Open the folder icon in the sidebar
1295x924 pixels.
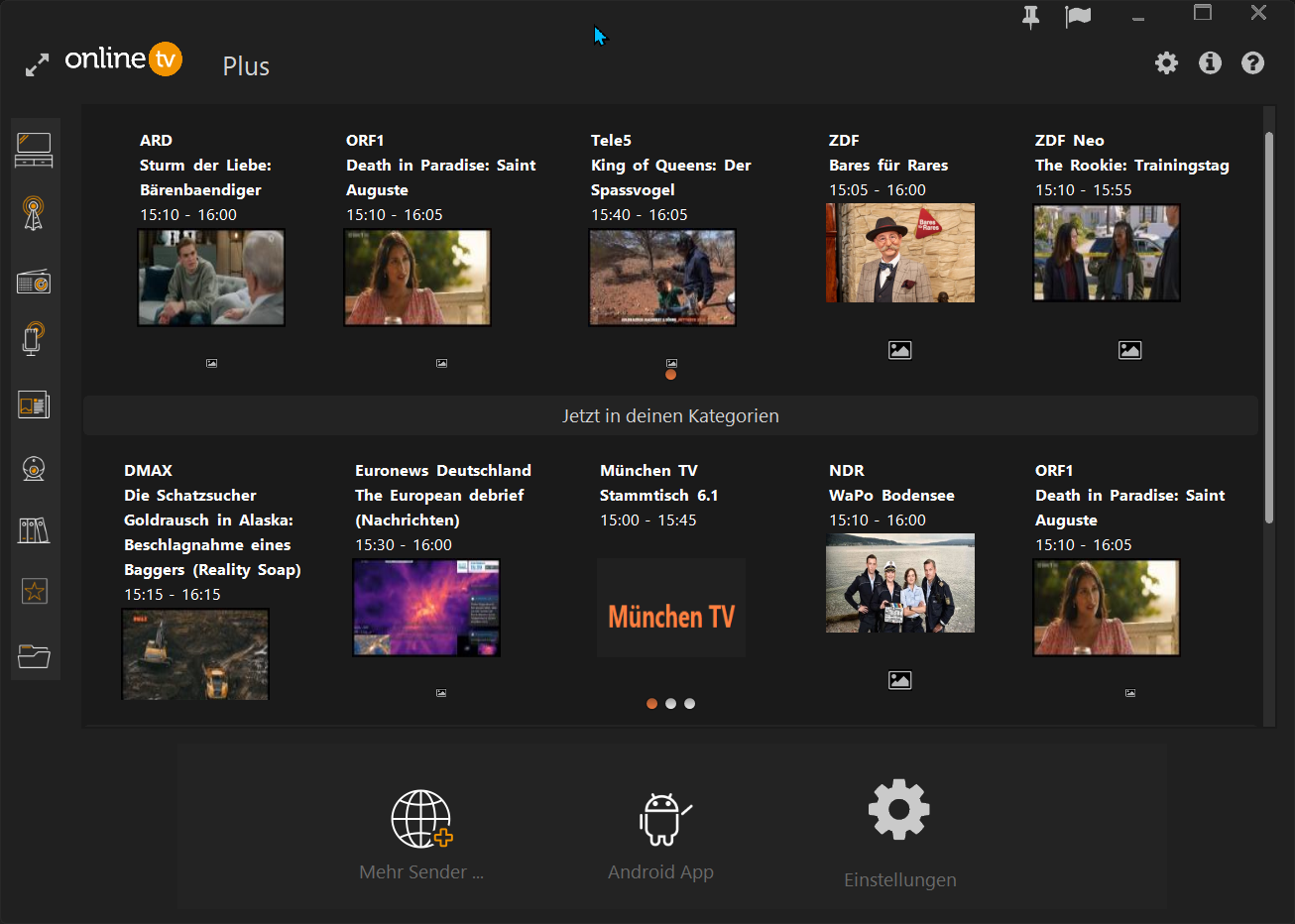tap(34, 656)
